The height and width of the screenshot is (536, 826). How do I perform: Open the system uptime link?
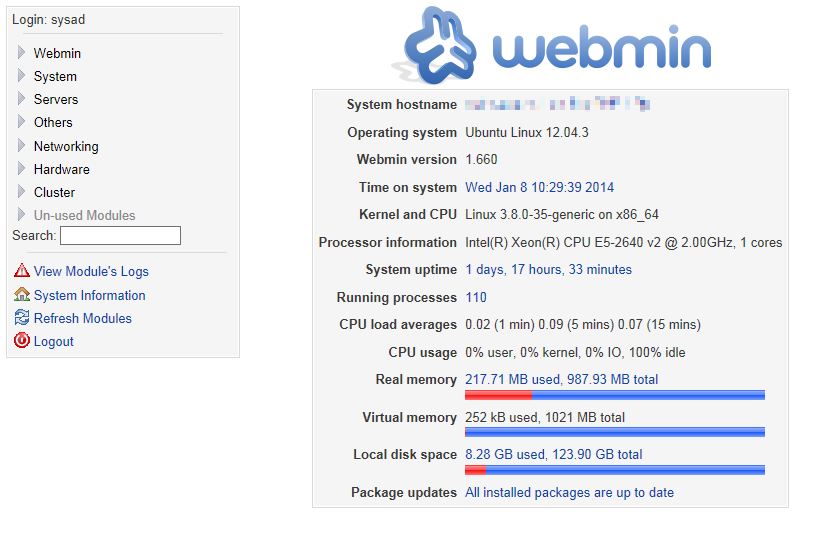tap(548, 269)
